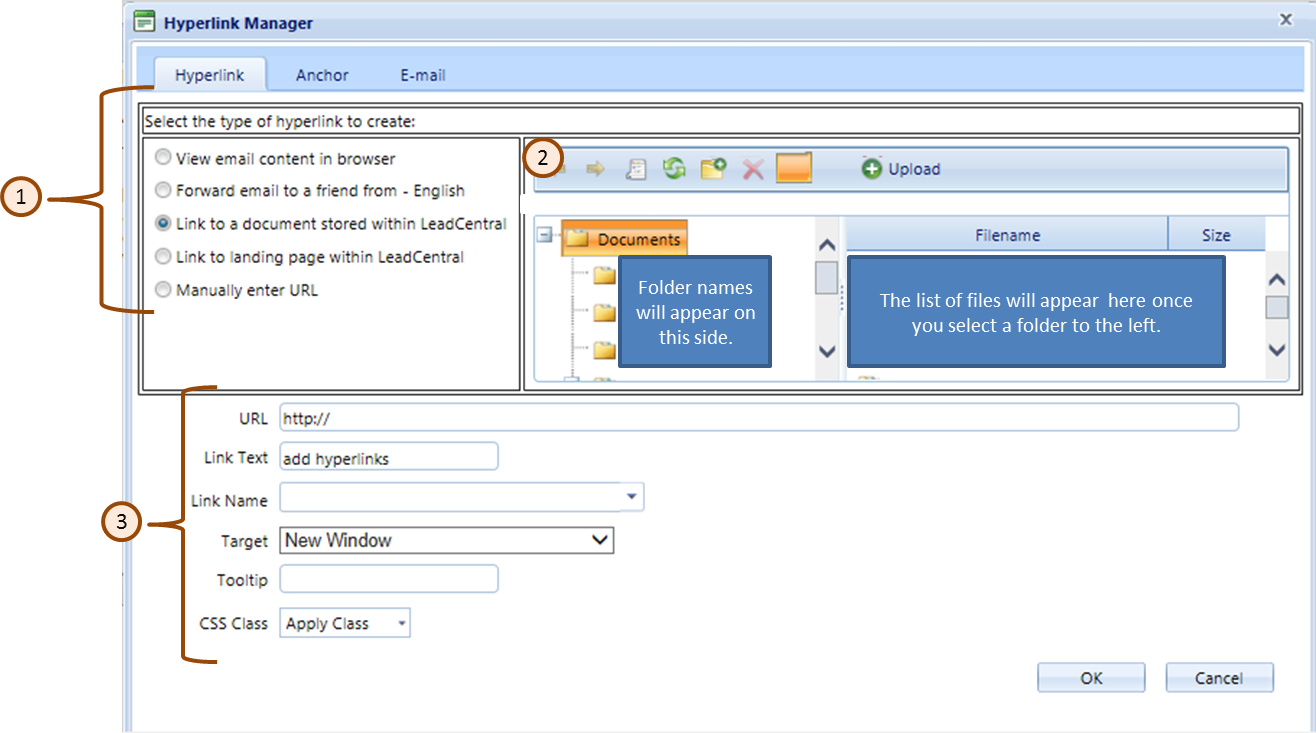This screenshot has width=1316, height=733.
Task: Delete selected item with red X
Action: point(753,169)
